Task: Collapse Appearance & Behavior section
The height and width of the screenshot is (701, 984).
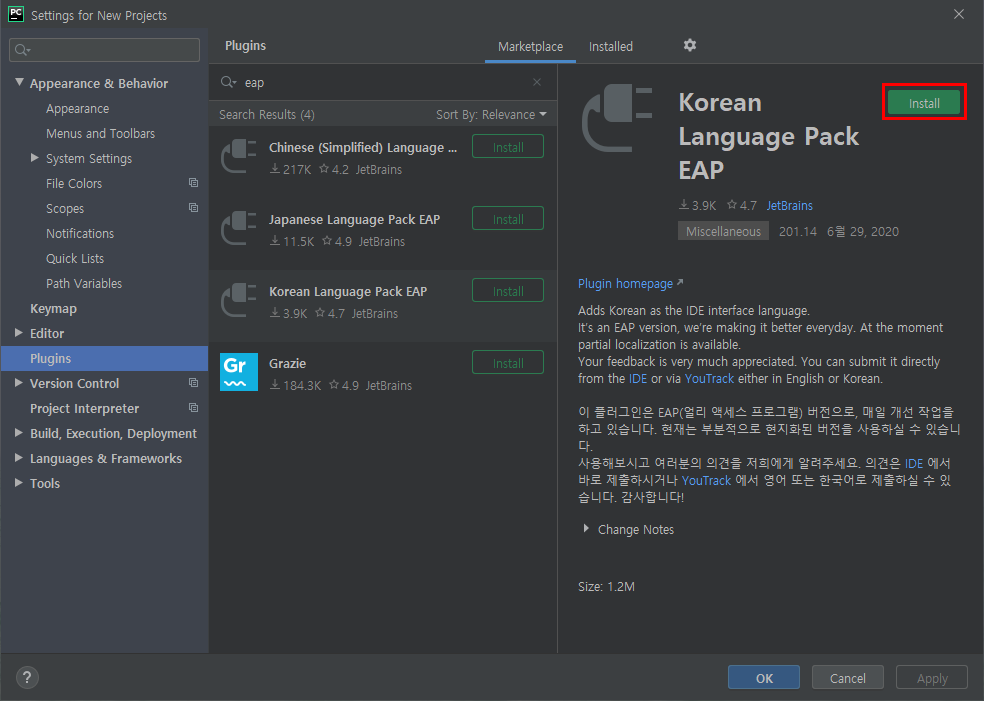Action: pyautogui.click(x=19, y=82)
